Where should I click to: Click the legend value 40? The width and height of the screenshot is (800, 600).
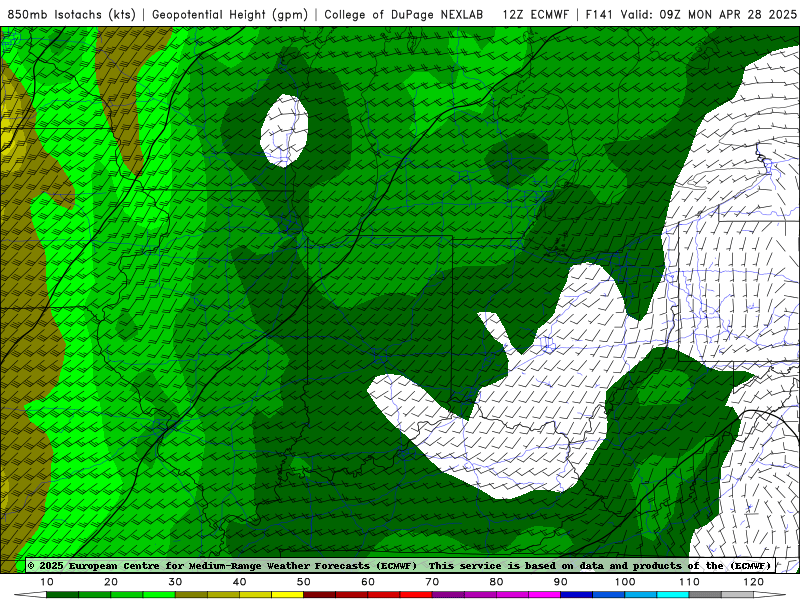[x=239, y=582]
